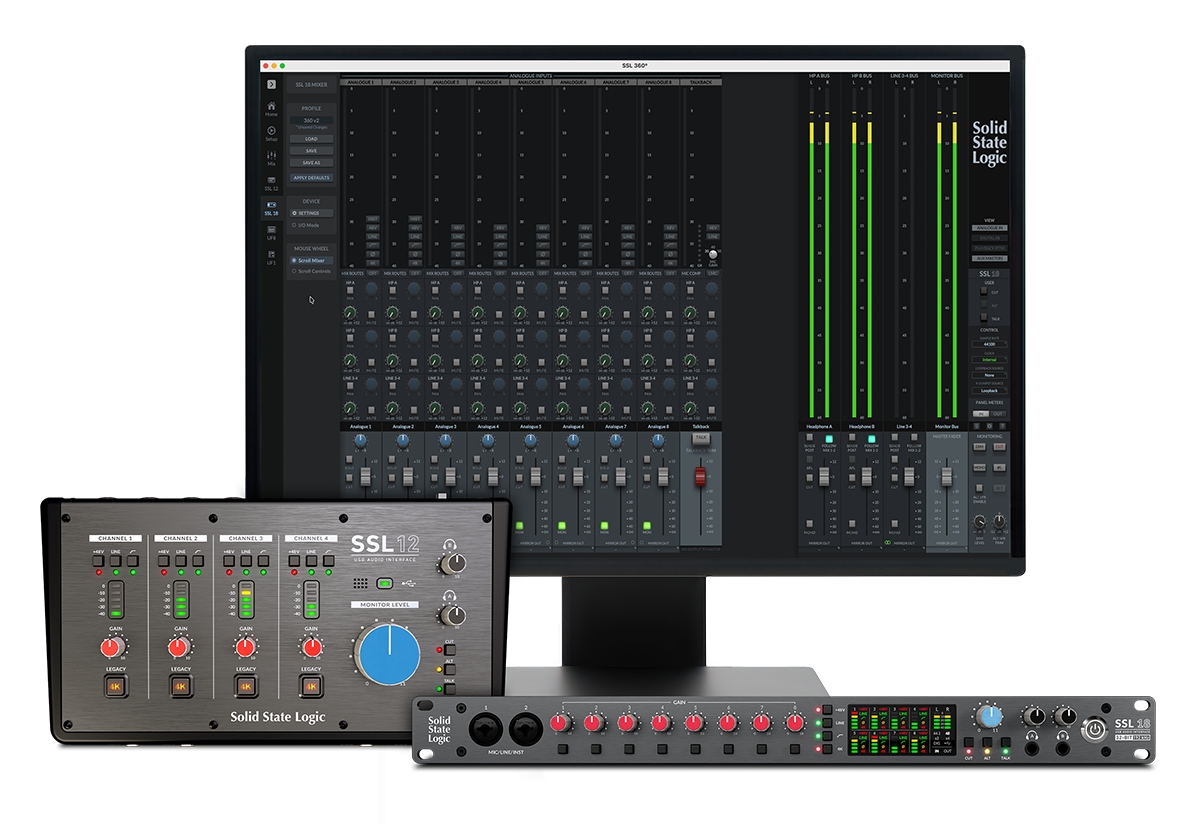Viewport: 1200px width, 824px height.
Task: Enable 48V phantom power on Analogue 1
Action: tap(373, 228)
